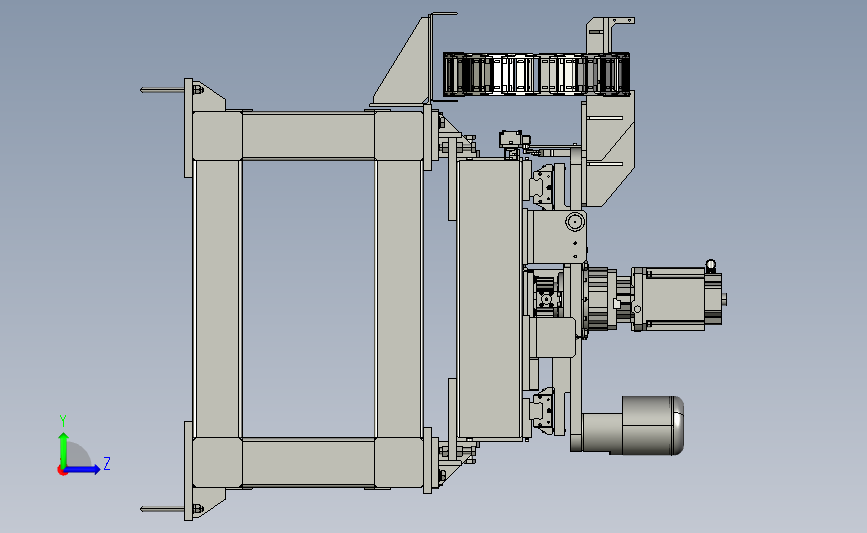
Task: Select the planetary gearbox next to the servo motor
Action: coord(602,299)
